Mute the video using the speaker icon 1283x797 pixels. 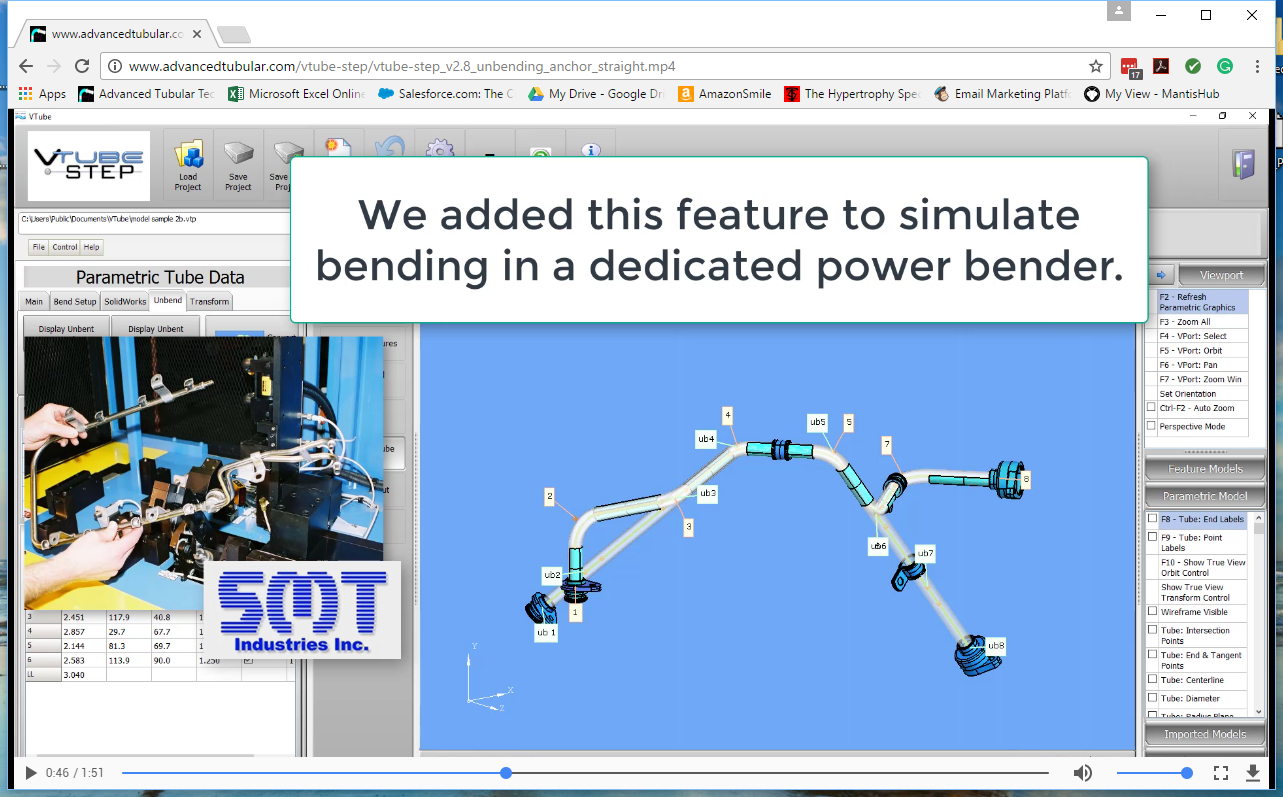click(1083, 773)
